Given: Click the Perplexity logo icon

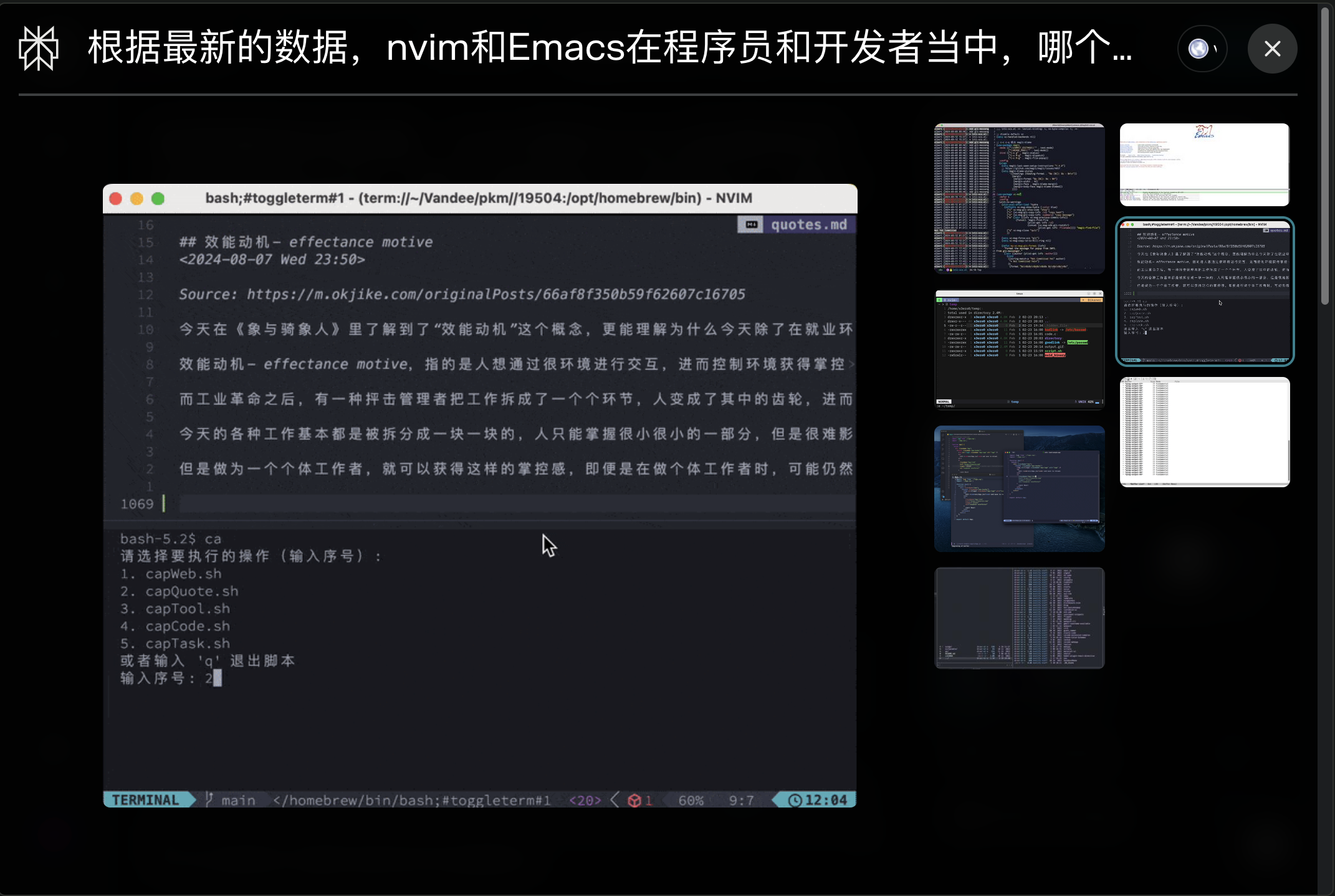Looking at the screenshot, I should click(x=39, y=49).
